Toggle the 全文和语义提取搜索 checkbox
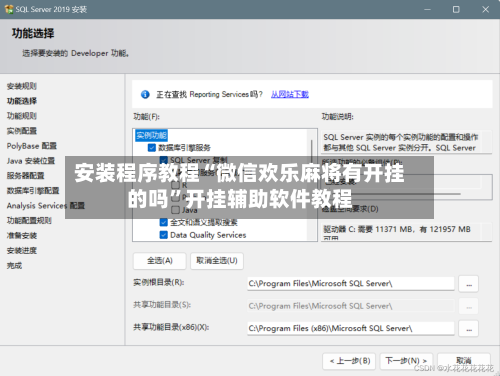 164,222
